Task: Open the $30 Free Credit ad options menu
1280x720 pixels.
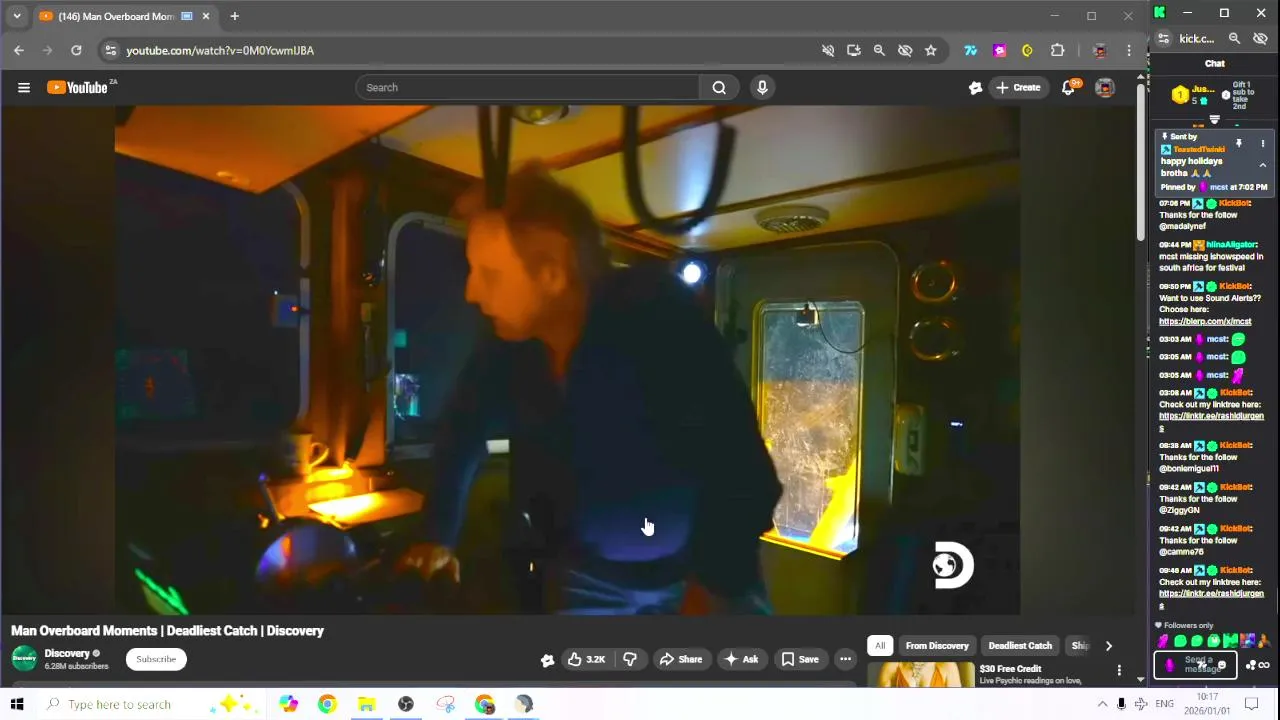Action: (1119, 670)
